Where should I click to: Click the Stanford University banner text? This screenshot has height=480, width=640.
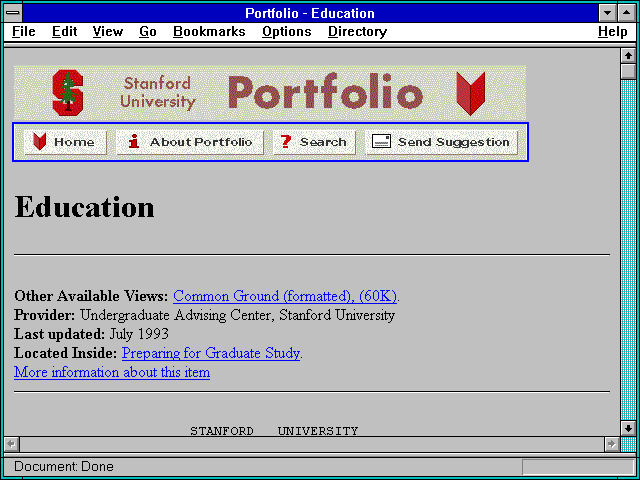[x=158, y=93]
